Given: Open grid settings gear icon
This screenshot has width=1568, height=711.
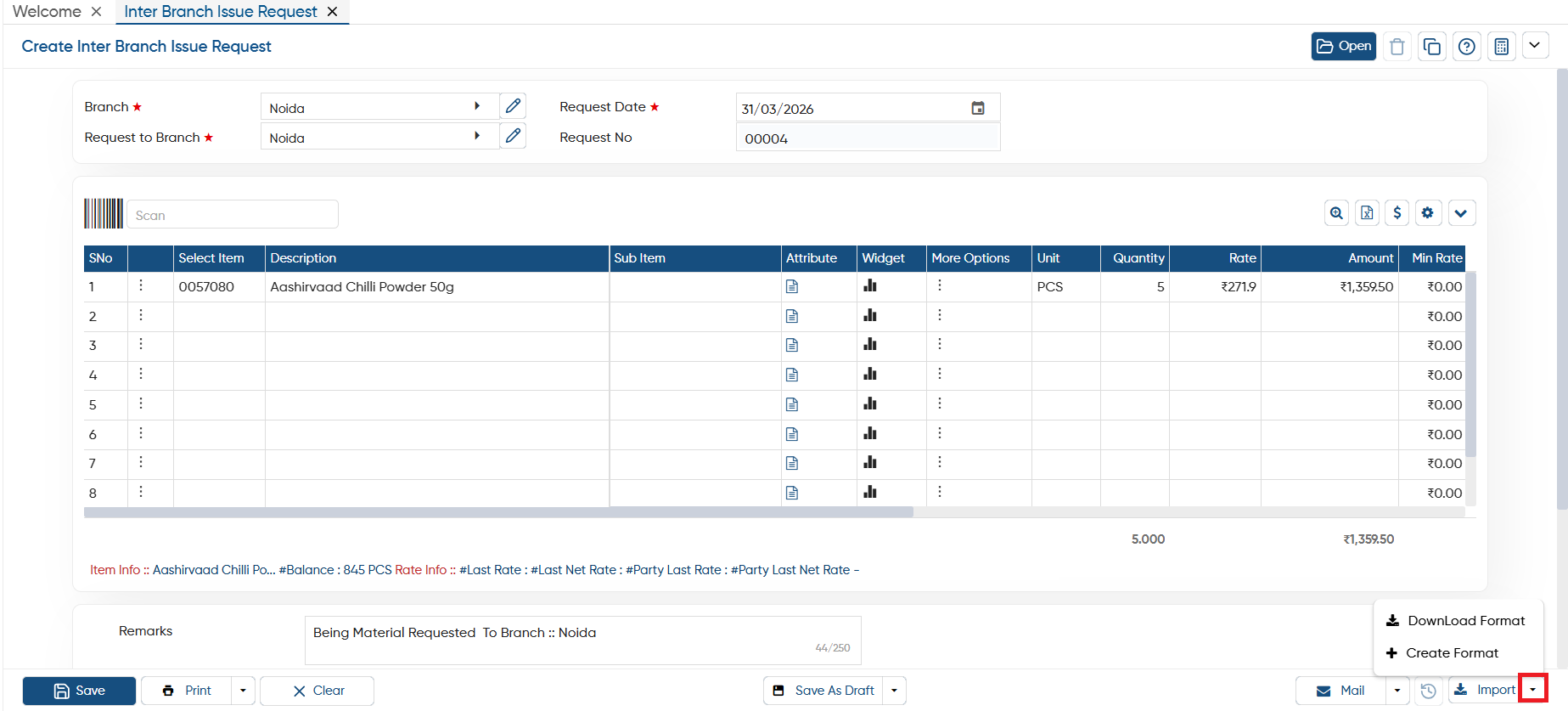Looking at the screenshot, I should [1428, 213].
